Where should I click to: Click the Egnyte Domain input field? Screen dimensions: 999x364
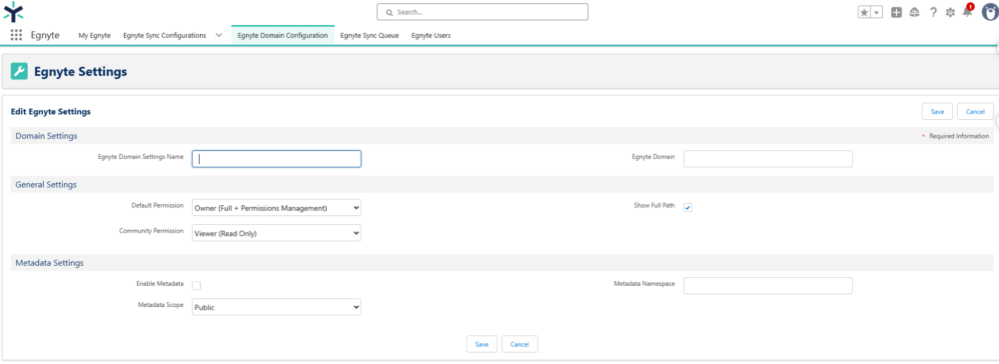point(768,159)
